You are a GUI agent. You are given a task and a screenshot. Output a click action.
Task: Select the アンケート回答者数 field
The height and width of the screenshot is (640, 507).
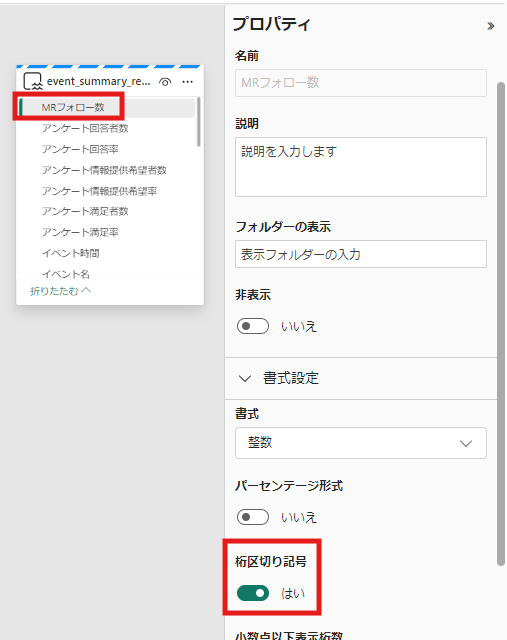(x=85, y=128)
